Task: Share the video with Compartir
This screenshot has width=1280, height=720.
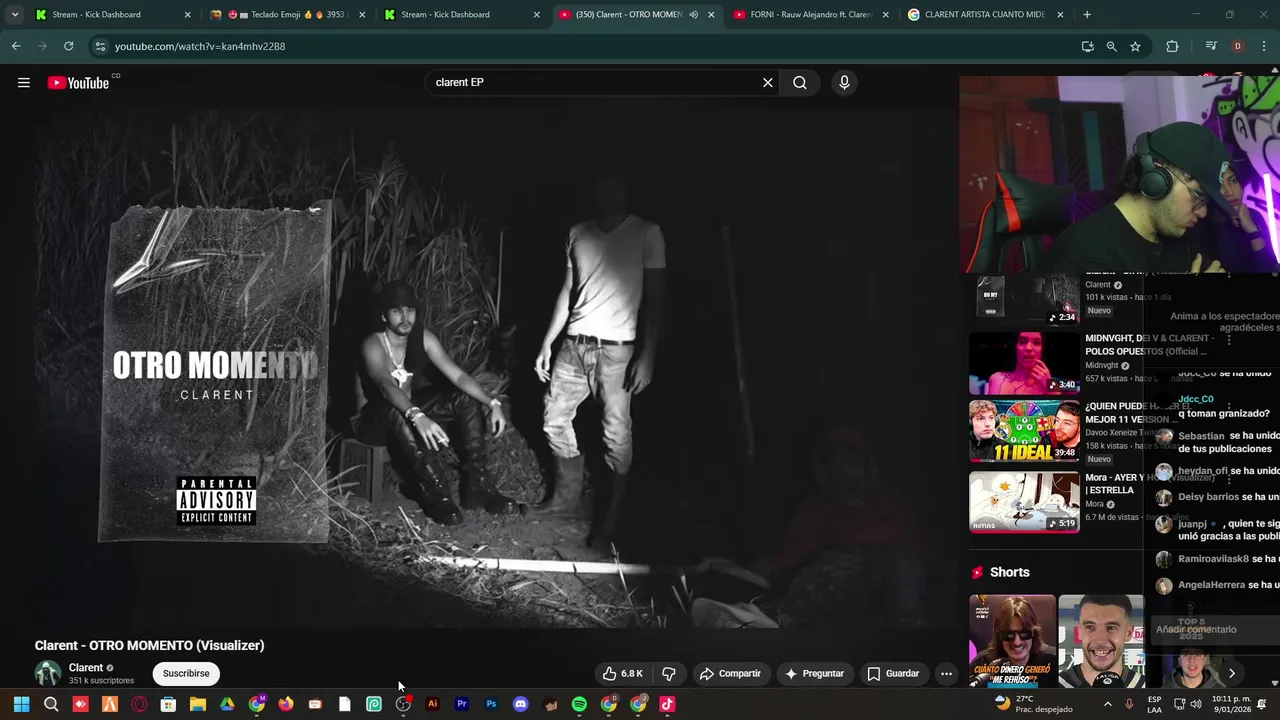Action: tap(730, 674)
